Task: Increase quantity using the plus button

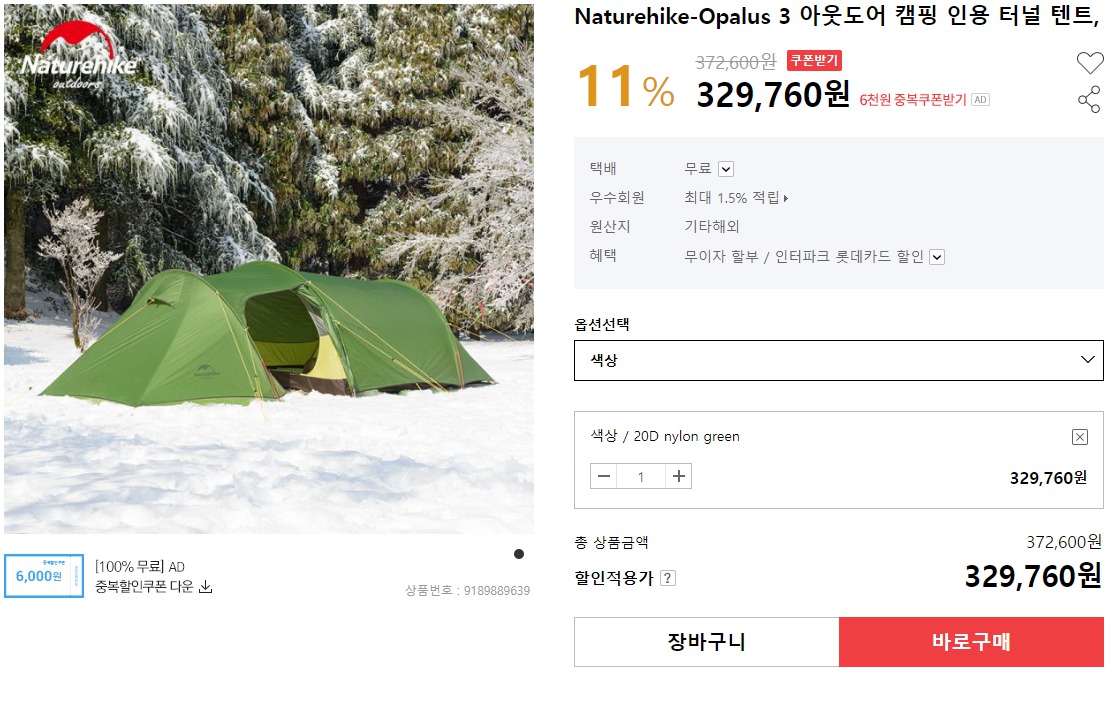Action: [x=679, y=476]
